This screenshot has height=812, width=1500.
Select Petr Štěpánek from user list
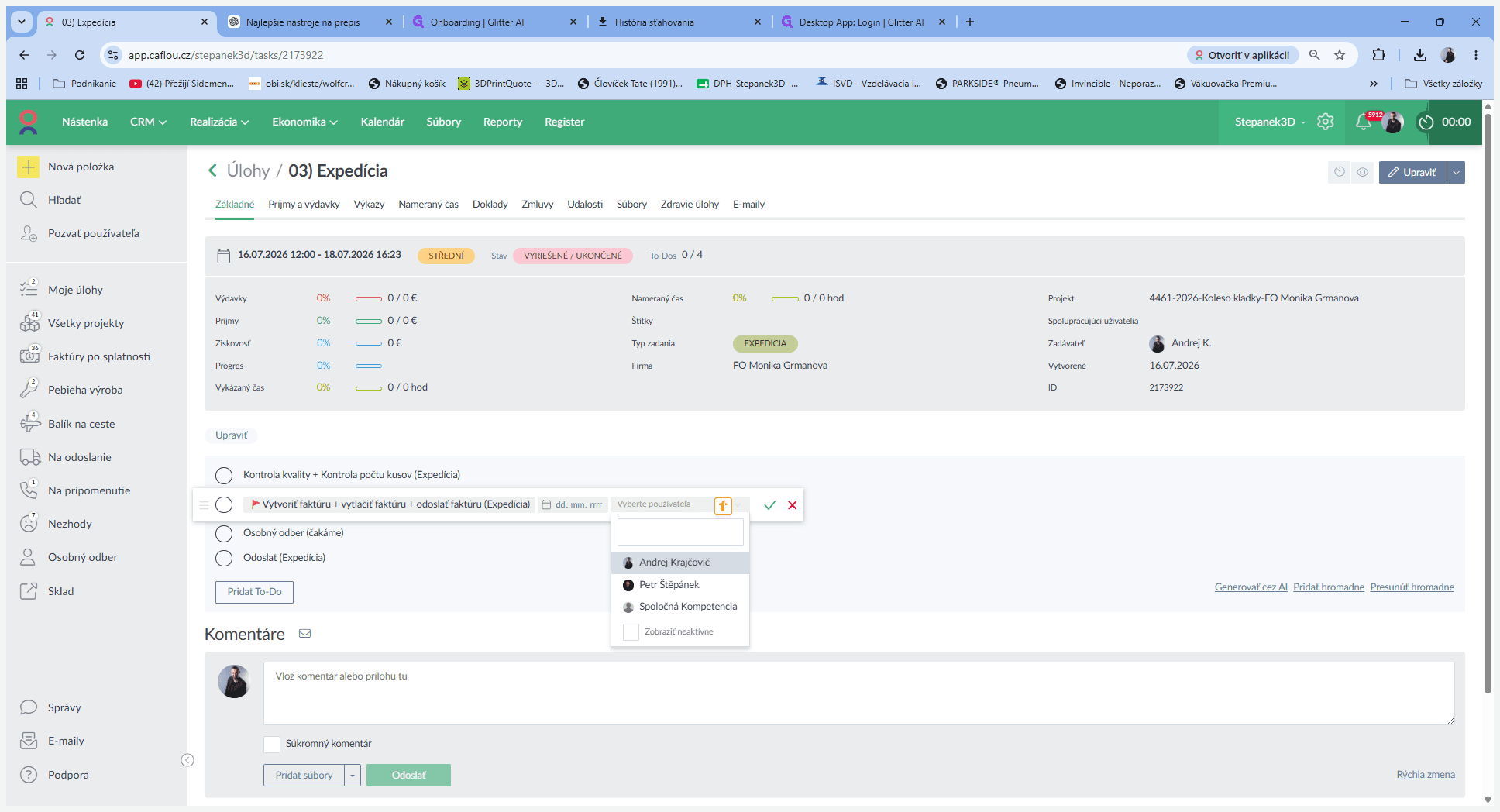(680, 585)
